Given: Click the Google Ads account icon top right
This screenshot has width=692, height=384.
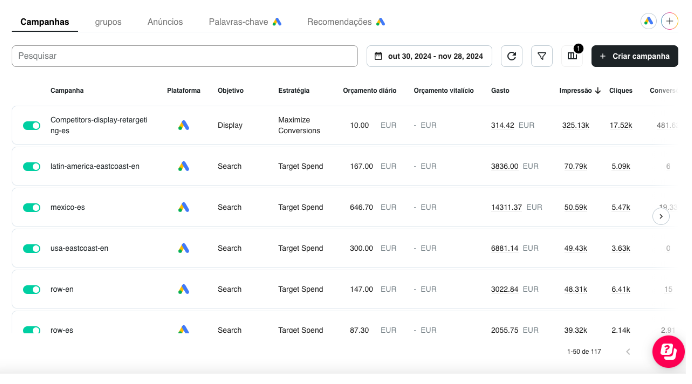Looking at the screenshot, I should click(x=648, y=21).
